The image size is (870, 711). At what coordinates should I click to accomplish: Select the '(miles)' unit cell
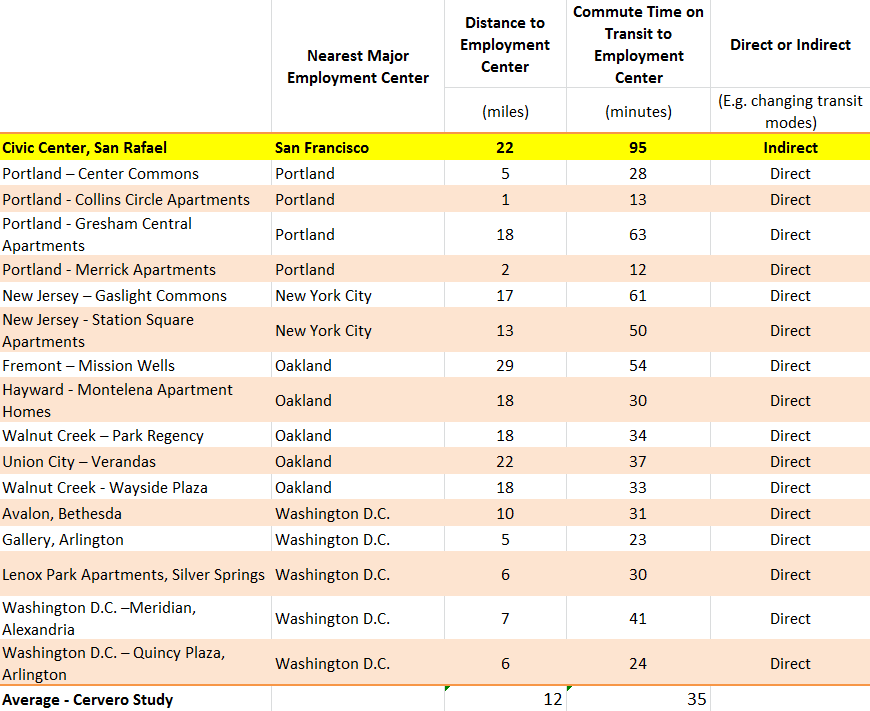coord(505,112)
